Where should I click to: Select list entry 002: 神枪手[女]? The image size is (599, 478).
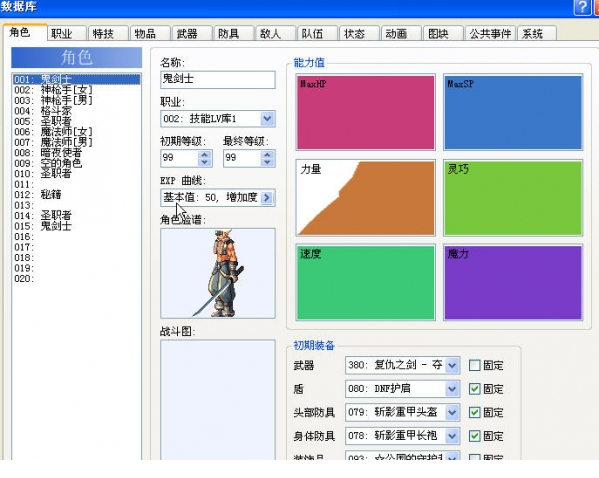pyautogui.click(x=76, y=90)
